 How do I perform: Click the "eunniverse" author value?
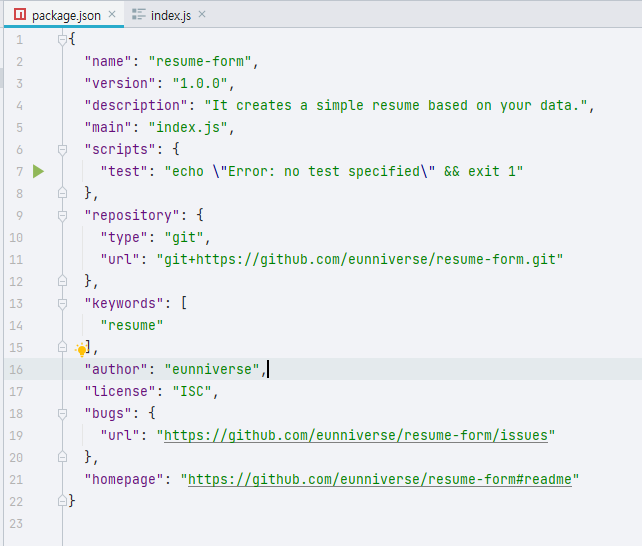point(212,369)
